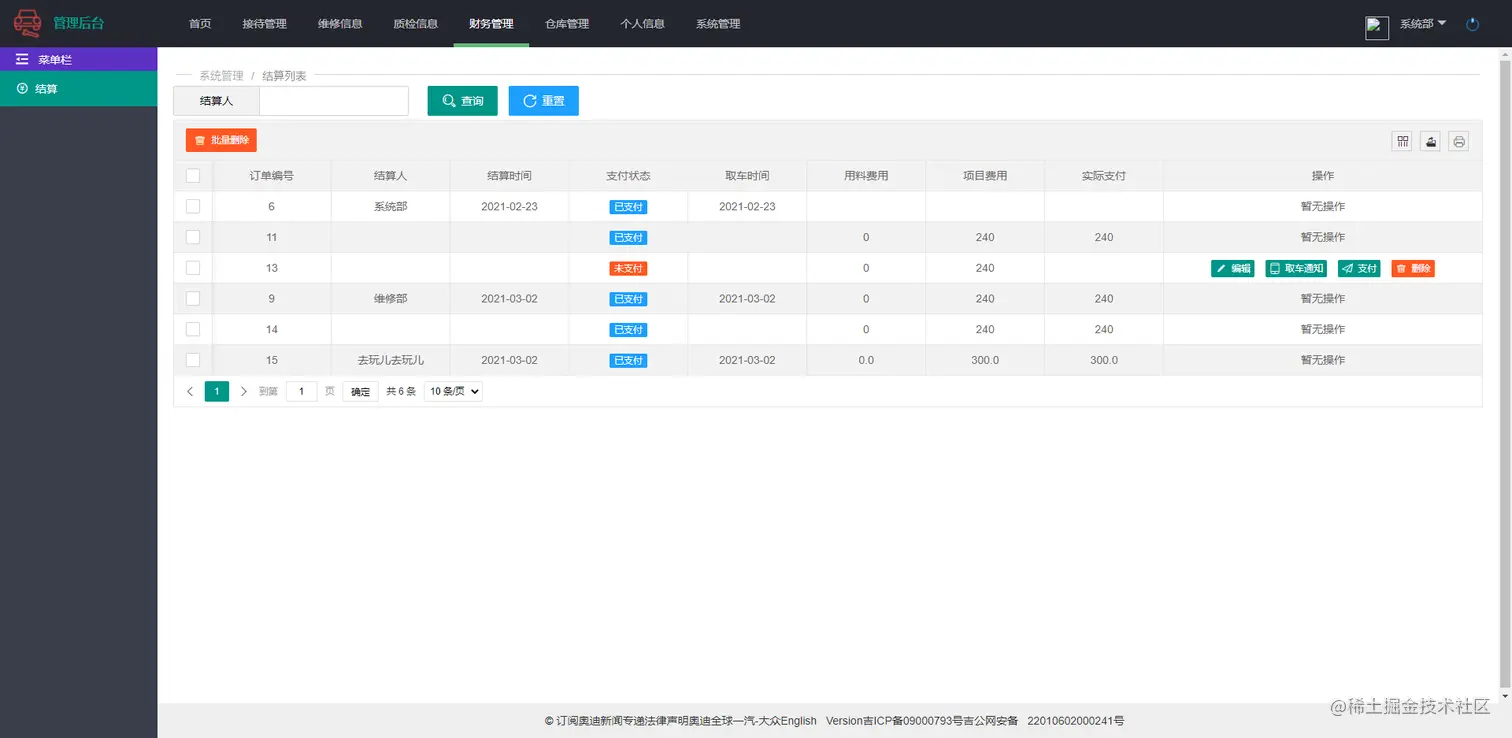Click 支付 for order 13
1512x738 pixels.
(x=1359, y=268)
